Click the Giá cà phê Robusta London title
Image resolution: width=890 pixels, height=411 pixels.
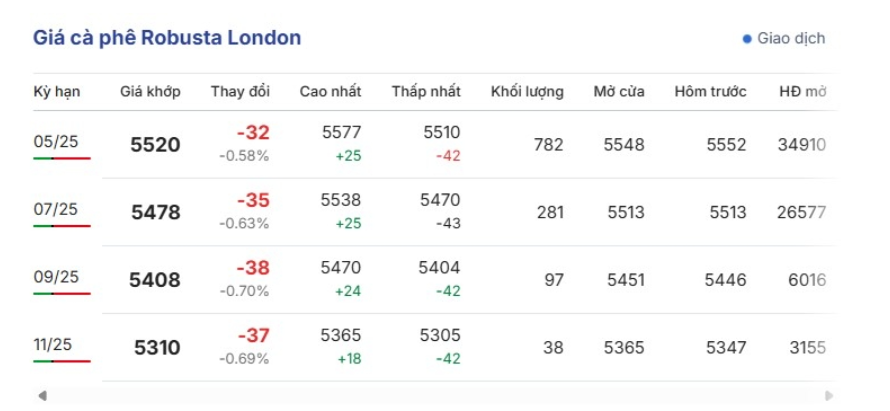pyautogui.click(x=167, y=38)
